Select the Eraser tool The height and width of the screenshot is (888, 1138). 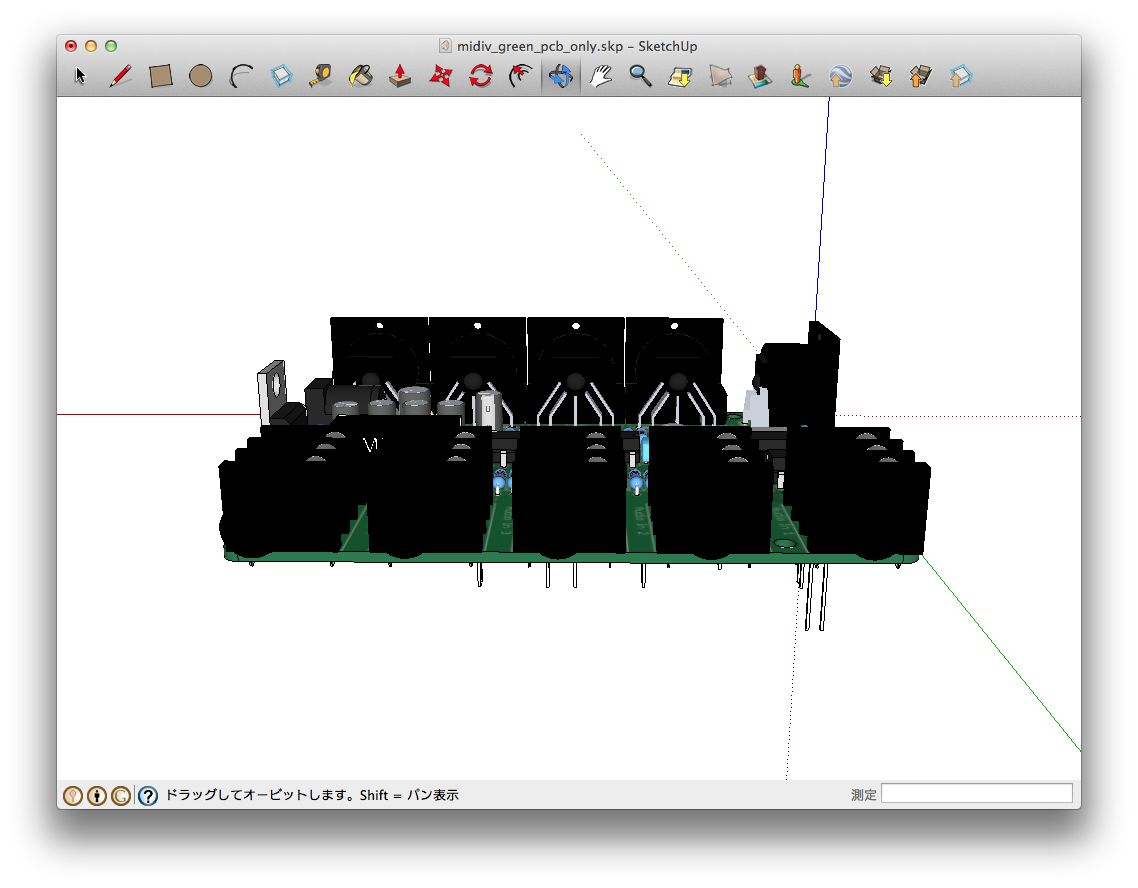281,76
